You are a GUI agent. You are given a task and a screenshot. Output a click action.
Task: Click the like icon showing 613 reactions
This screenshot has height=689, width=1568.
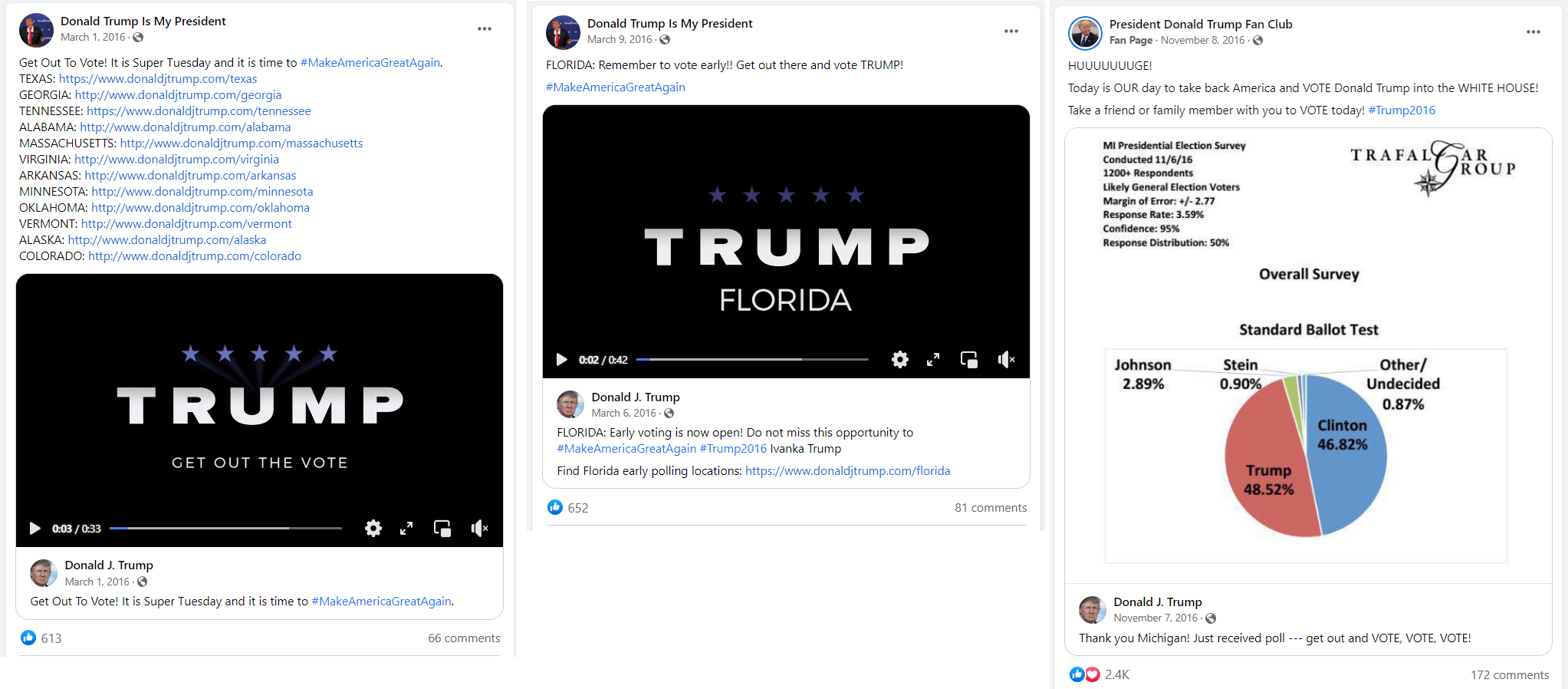point(28,638)
